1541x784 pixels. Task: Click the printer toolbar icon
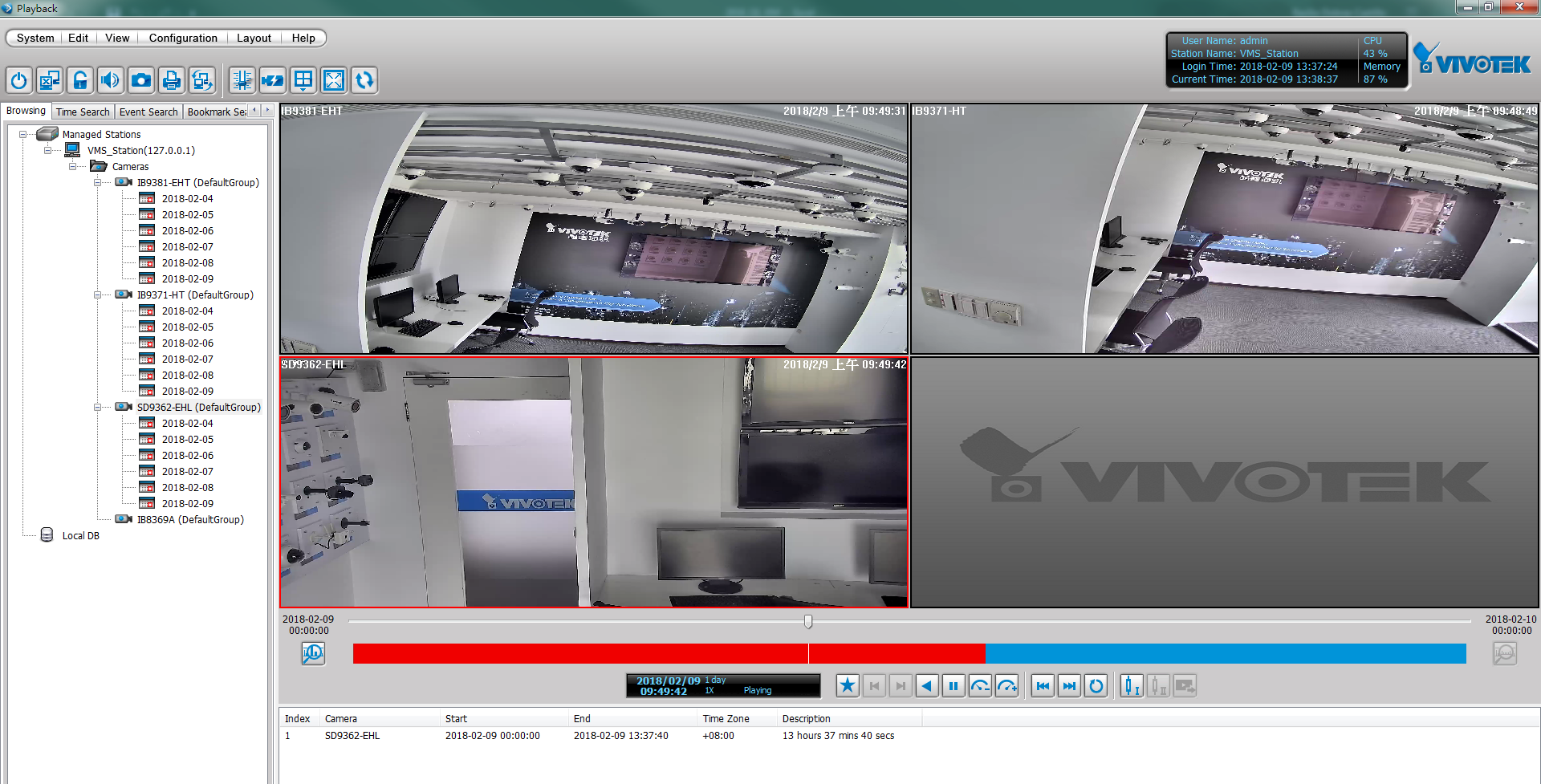[172, 80]
